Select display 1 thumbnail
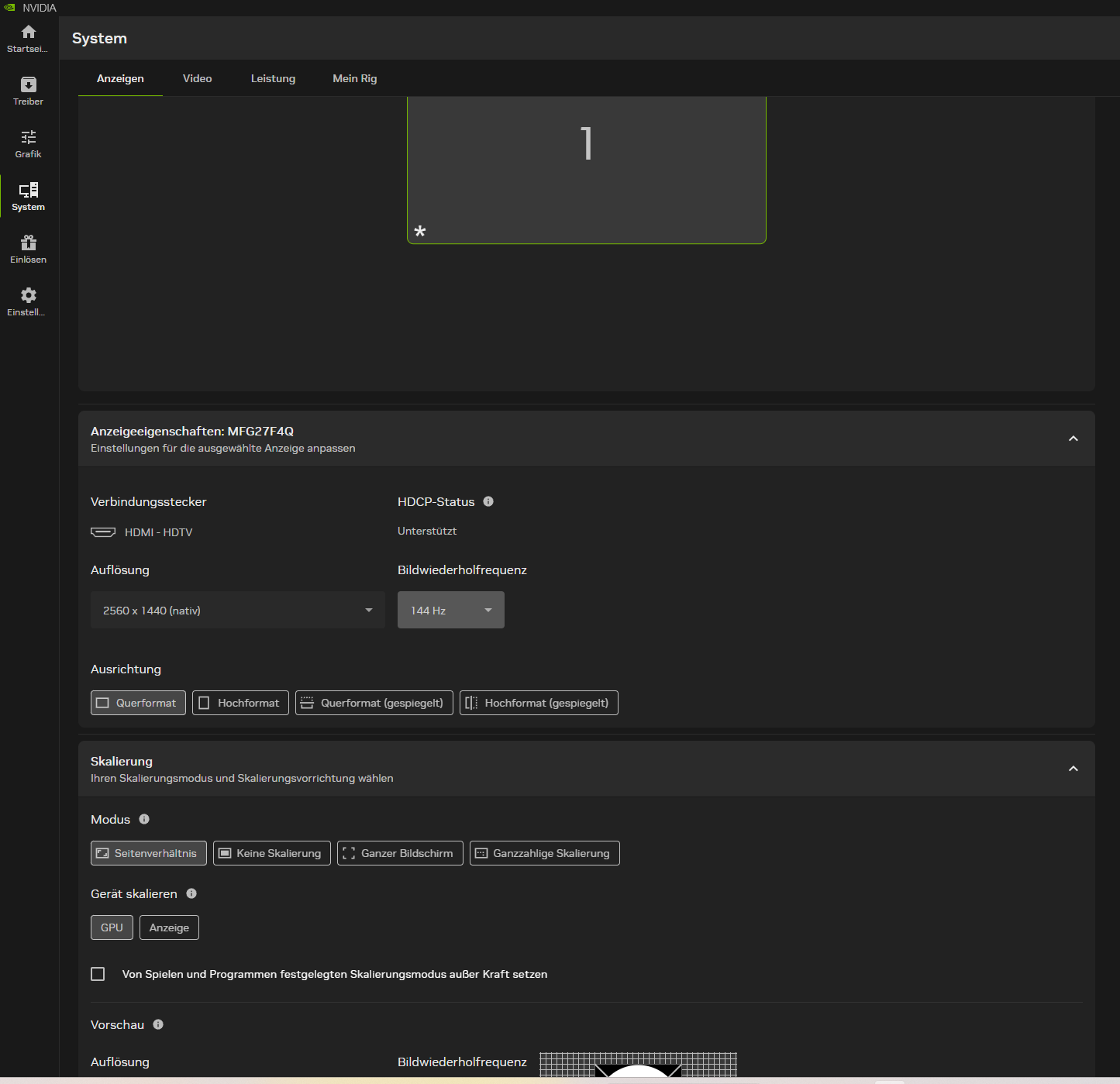Image resolution: width=1120 pixels, height=1084 pixels. (586, 170)
